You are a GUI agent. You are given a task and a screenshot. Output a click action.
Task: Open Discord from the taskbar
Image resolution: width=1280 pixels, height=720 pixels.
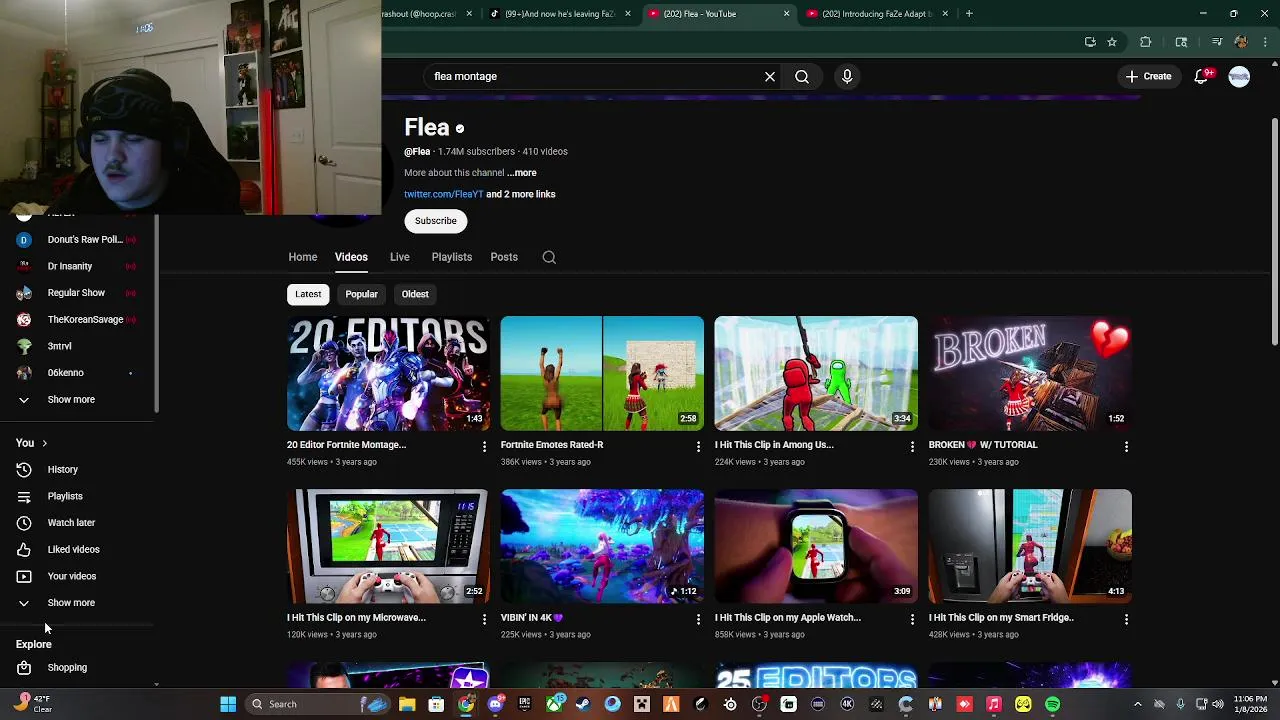coord(495,704)
